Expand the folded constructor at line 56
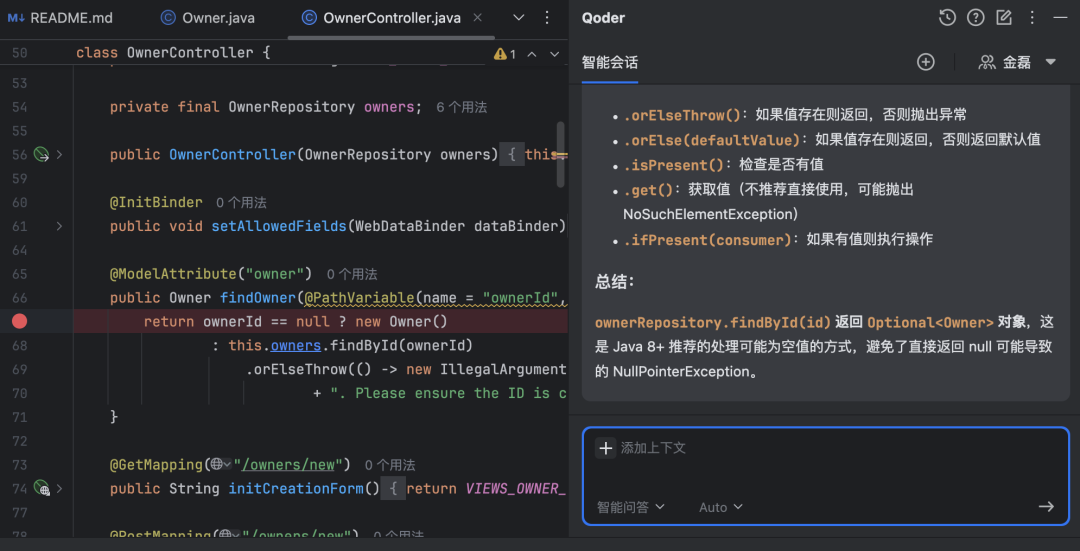This screenshot has width=1080, height=551. pos(59,155)
